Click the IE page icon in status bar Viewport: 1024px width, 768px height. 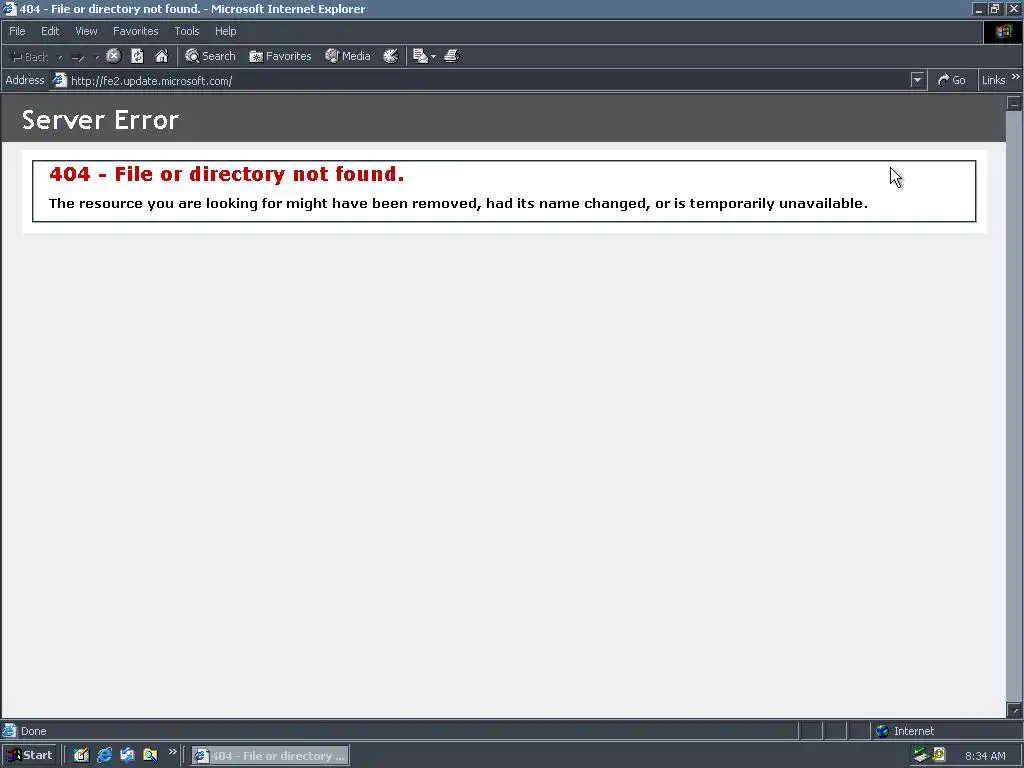(9, 731)
